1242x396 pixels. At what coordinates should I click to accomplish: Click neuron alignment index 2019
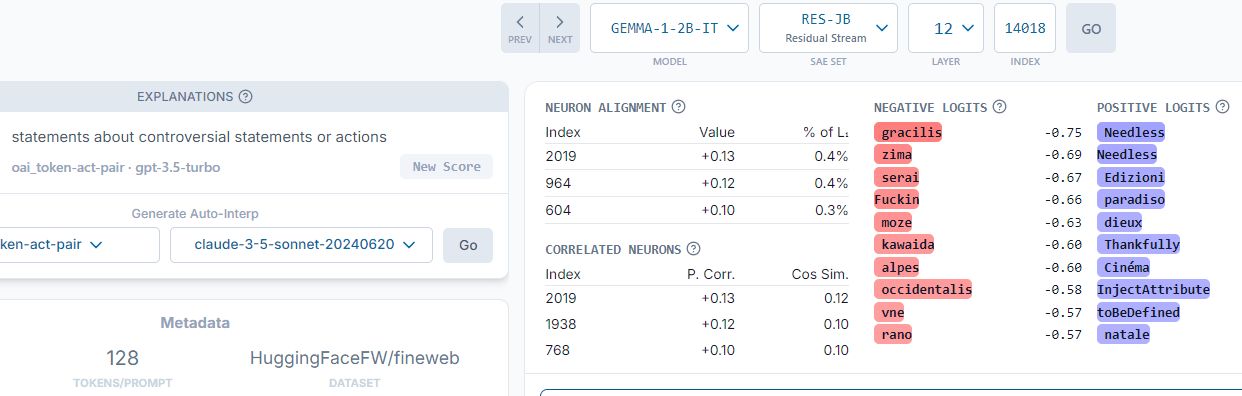pyautogui.click(x=560, y=156)
